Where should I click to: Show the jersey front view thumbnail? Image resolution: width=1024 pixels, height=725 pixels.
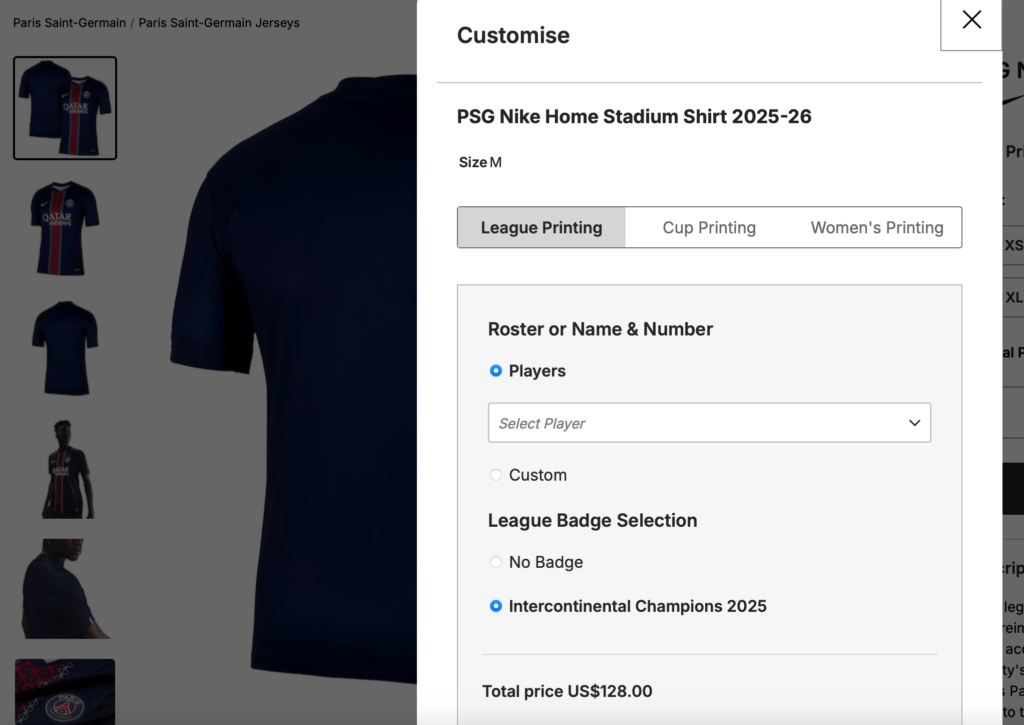(x=65, y=228)
